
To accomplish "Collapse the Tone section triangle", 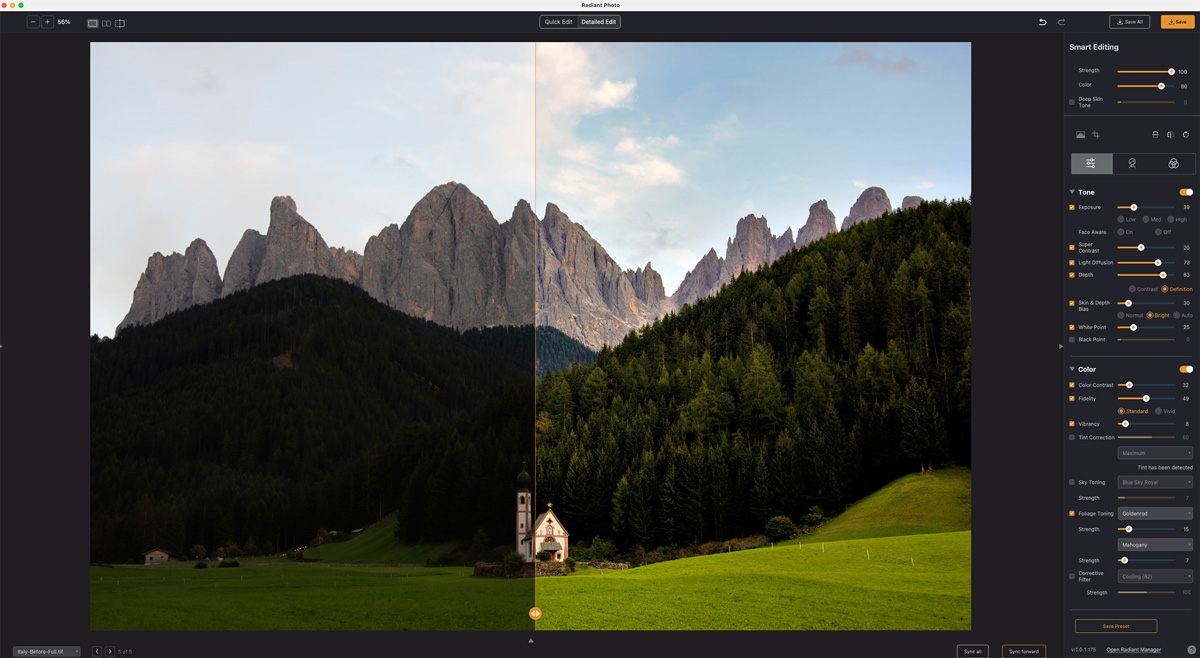I will (x=1072, y=192).
